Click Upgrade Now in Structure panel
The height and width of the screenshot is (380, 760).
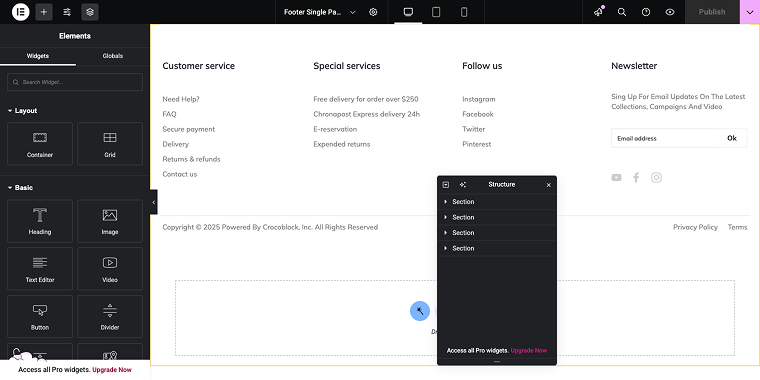click(529, 350)
